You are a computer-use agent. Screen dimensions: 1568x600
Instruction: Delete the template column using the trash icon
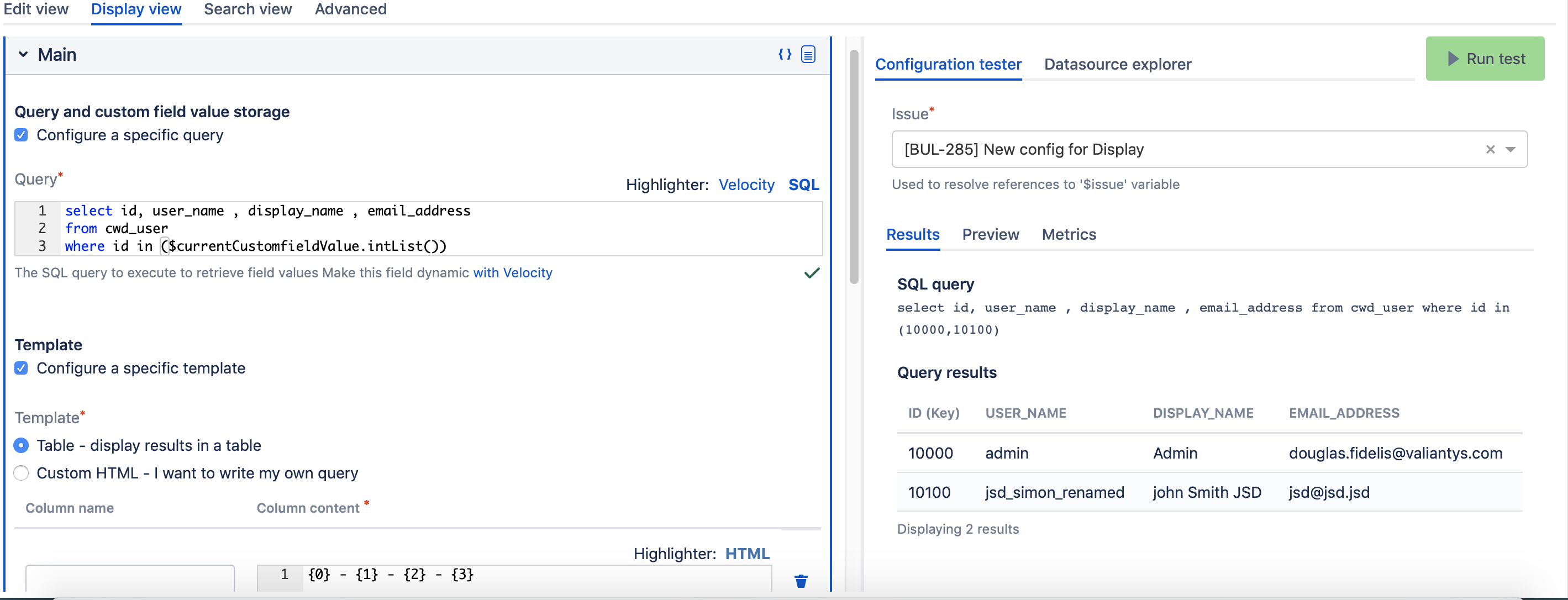(x=801, y=581)
